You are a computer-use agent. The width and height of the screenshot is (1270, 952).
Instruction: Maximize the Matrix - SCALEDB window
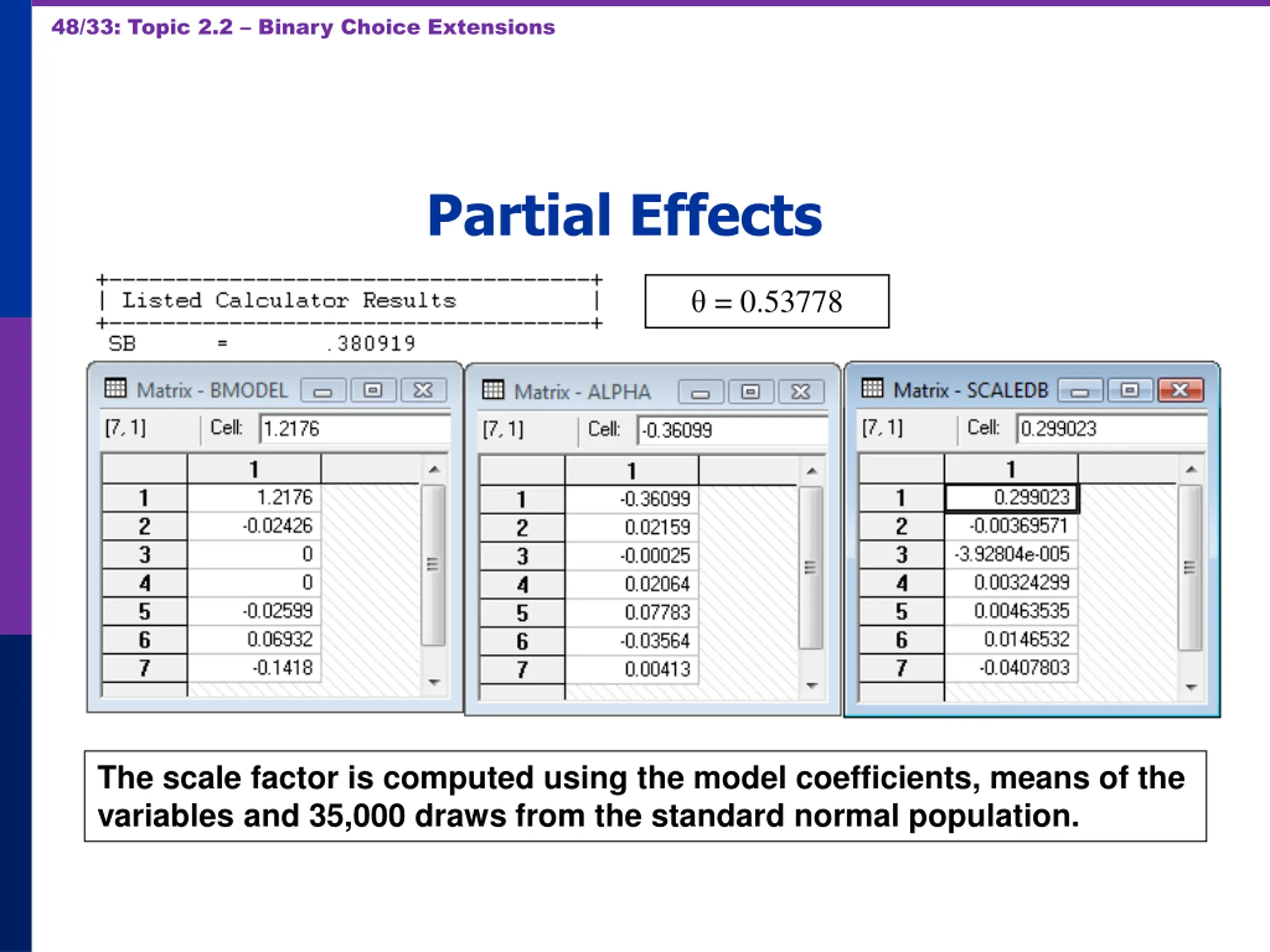(1130, 391)
